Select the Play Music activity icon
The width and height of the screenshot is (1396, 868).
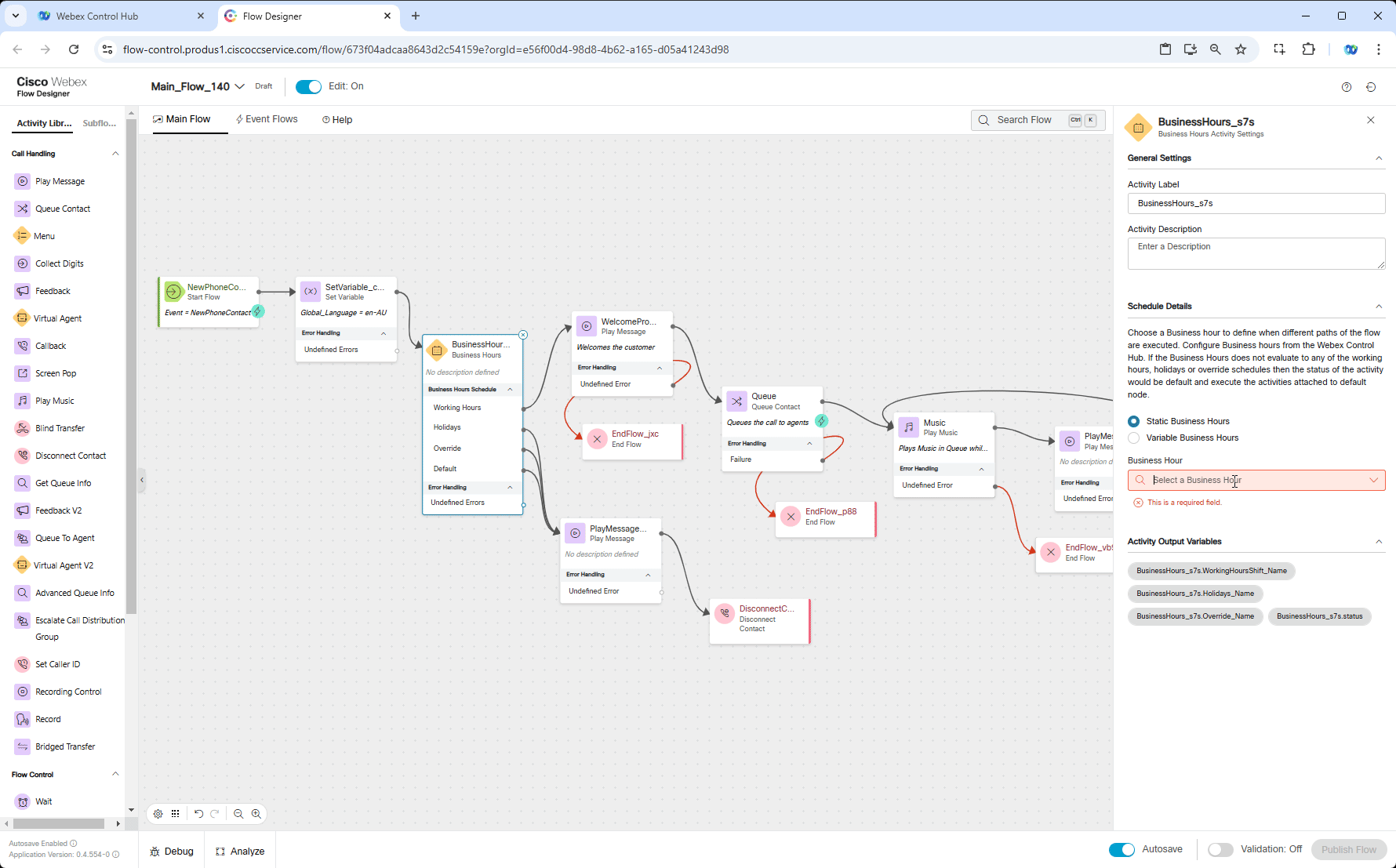tap(23, 401)
